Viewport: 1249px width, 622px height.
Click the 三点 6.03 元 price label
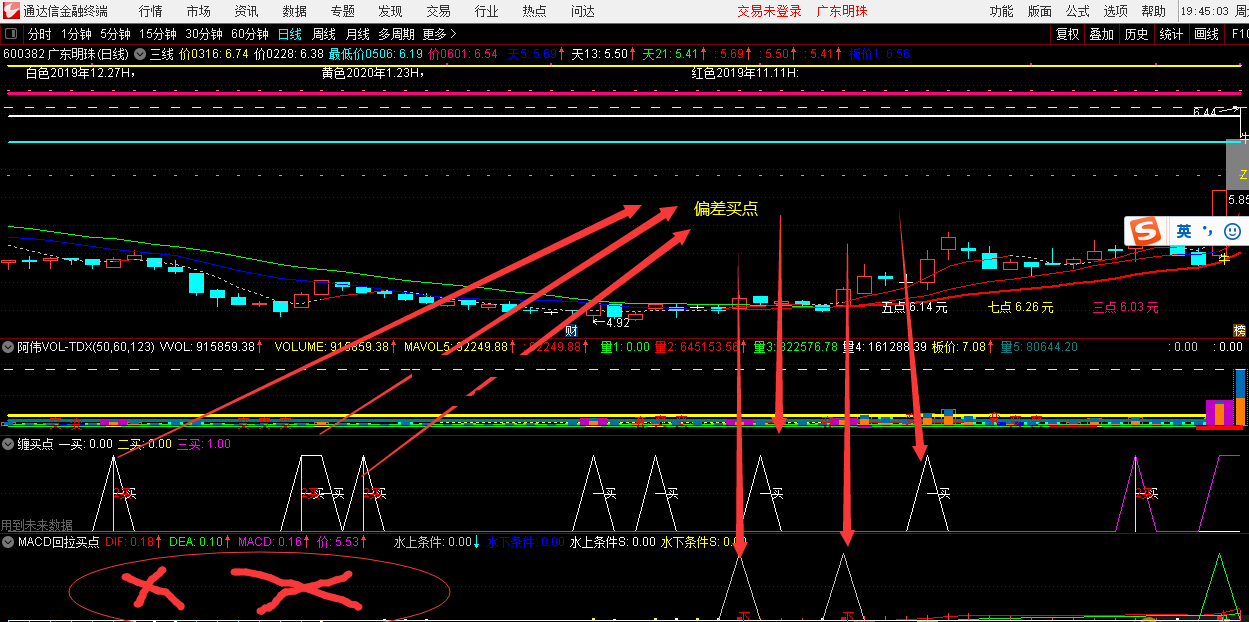coord(1126,308)
